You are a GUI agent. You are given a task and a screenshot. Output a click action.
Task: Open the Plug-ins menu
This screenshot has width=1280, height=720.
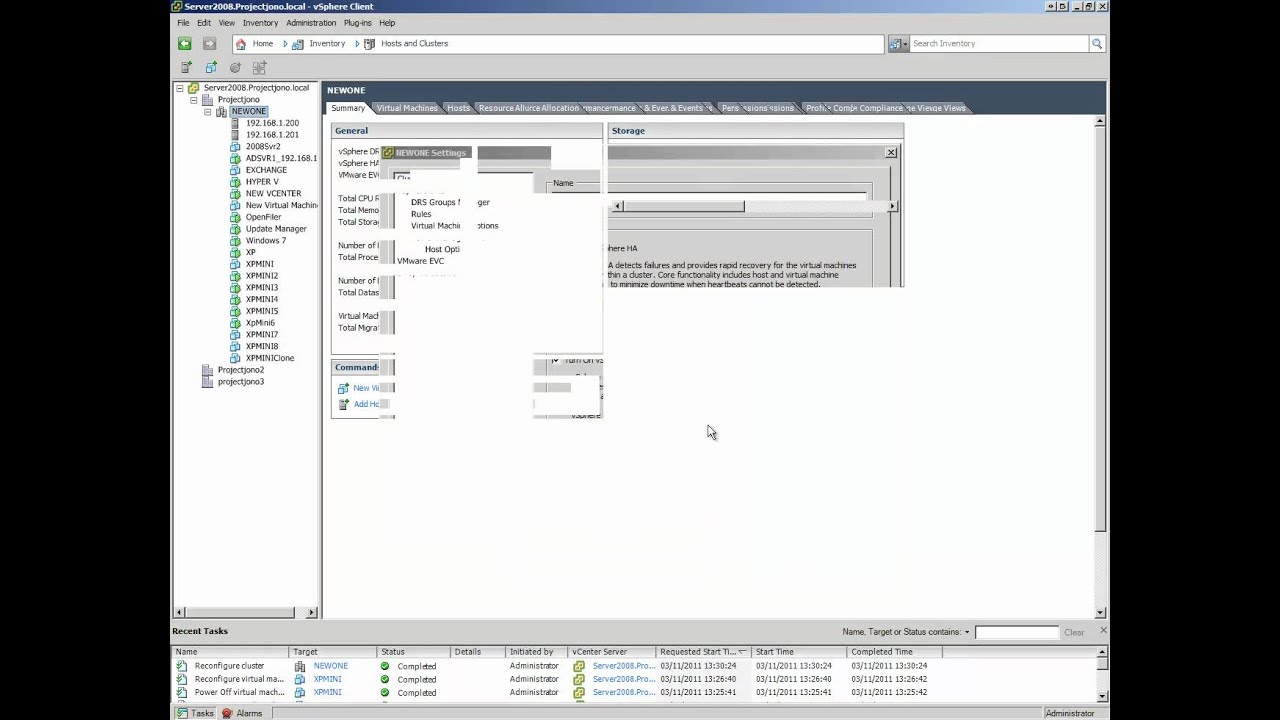(x=357, y=23)
